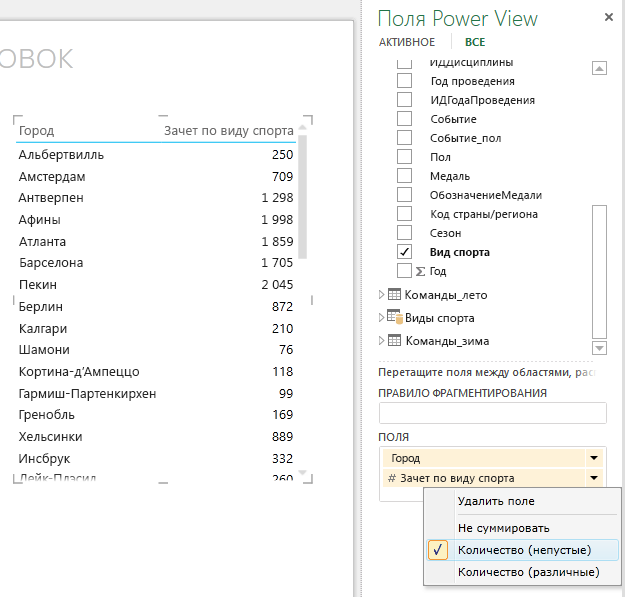Expand the Команды_лето table node

[381, 295]
